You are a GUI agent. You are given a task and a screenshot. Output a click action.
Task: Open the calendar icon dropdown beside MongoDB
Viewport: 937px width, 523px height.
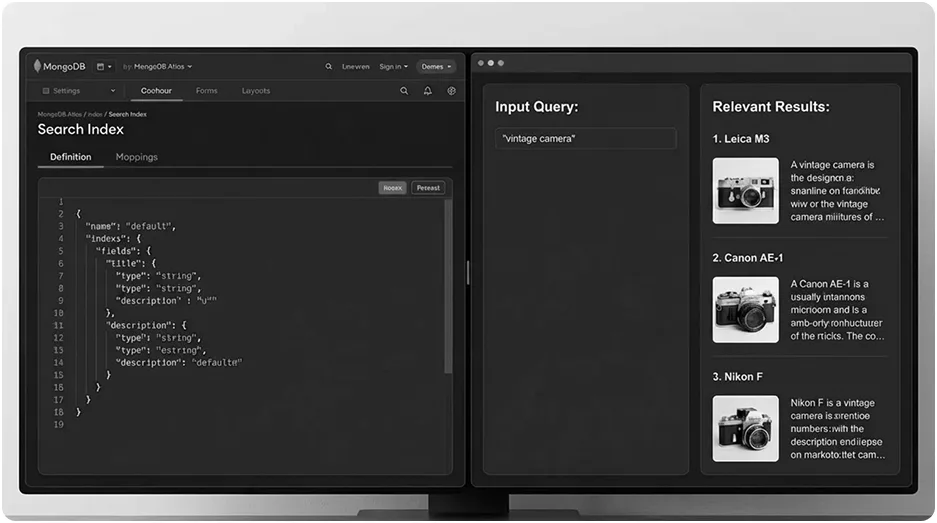104,66
